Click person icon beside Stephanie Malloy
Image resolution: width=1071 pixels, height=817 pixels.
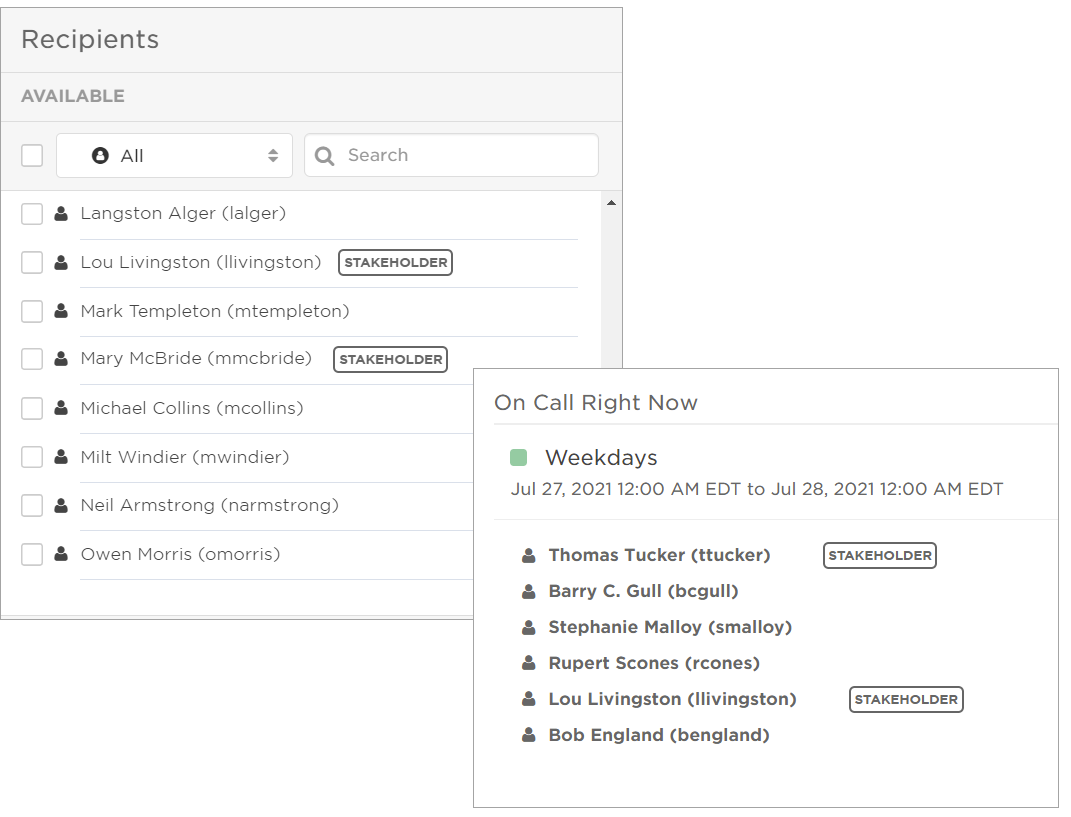[x=529, y=627]
